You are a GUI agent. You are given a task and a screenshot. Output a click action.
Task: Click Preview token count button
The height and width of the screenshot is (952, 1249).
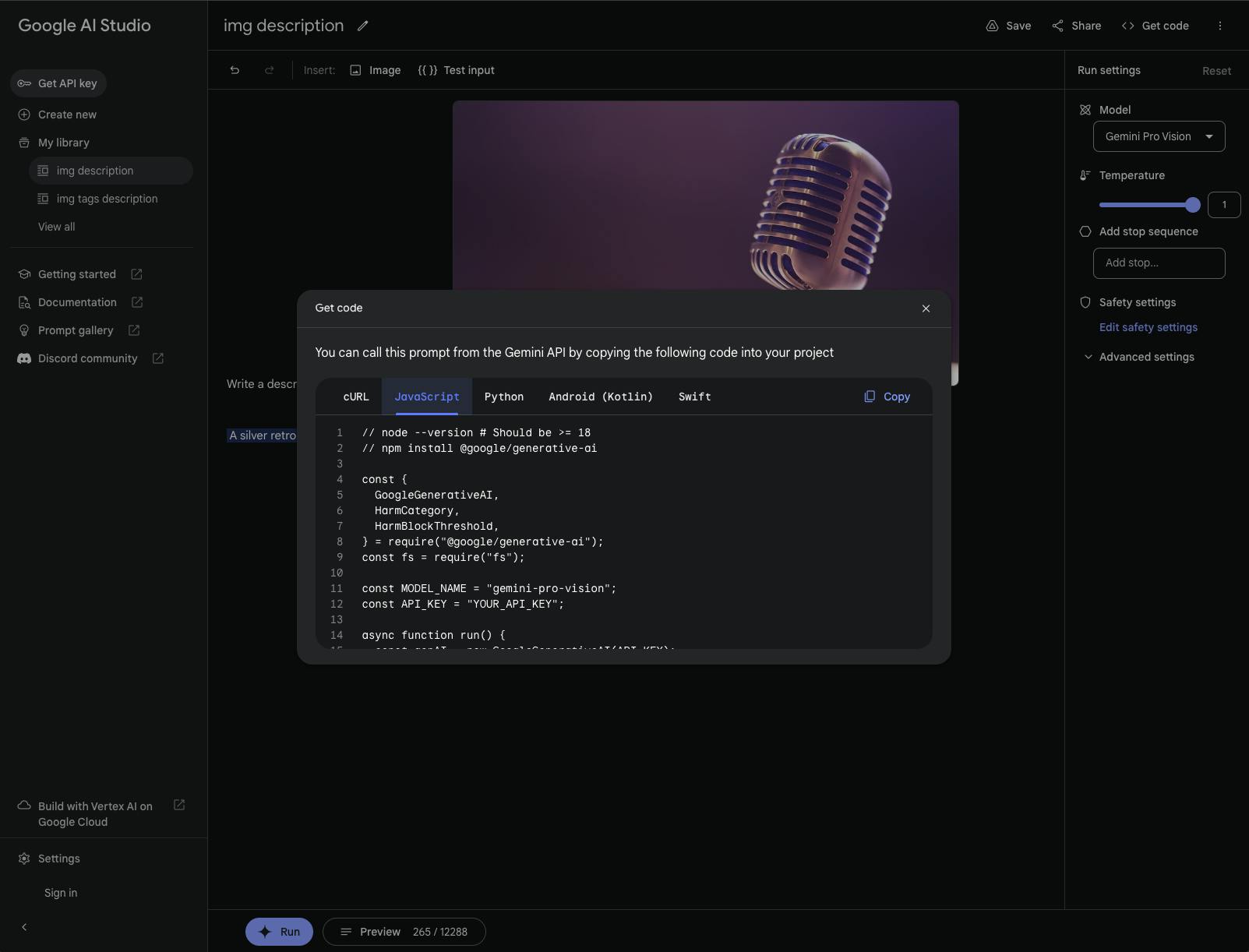(404, 932)
